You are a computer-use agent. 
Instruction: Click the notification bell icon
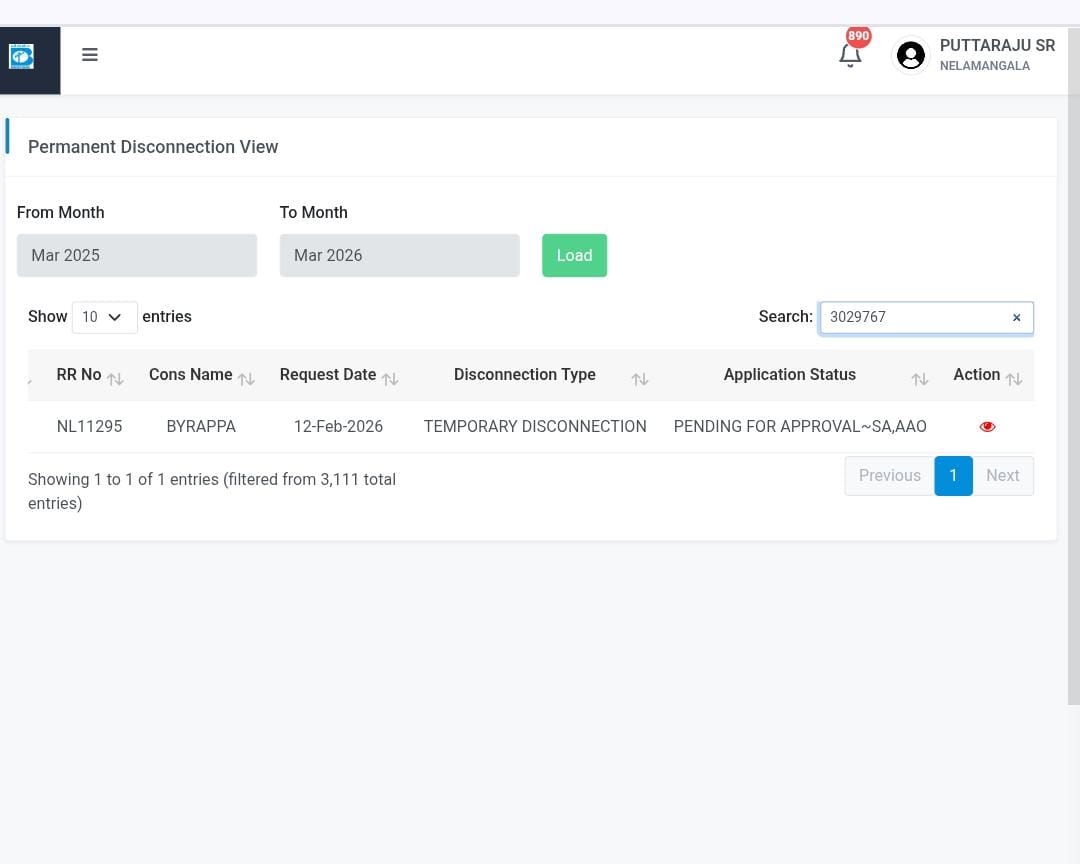(850, 56)
